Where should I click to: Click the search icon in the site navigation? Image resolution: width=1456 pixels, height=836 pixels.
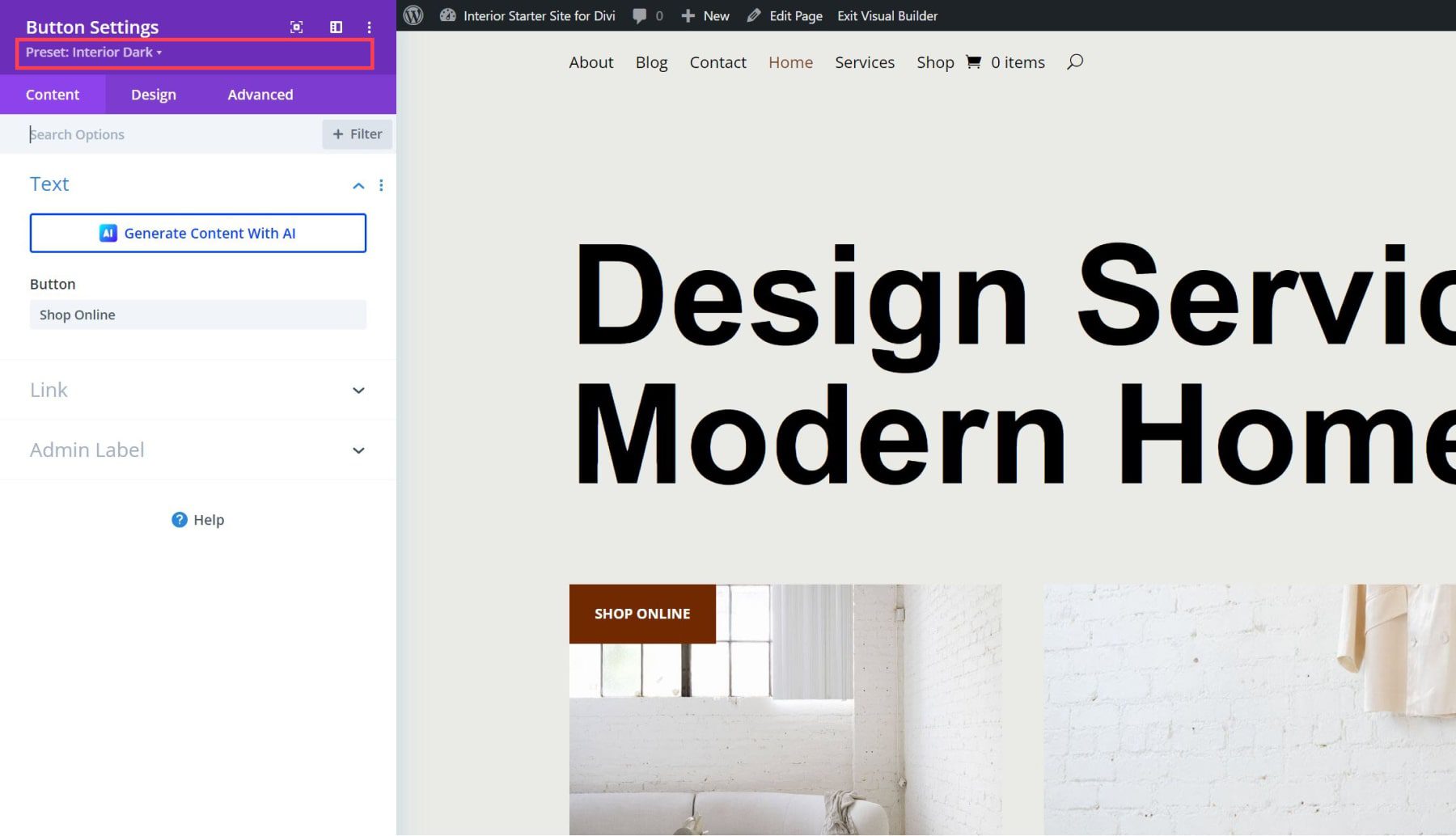pos(1074,61)
